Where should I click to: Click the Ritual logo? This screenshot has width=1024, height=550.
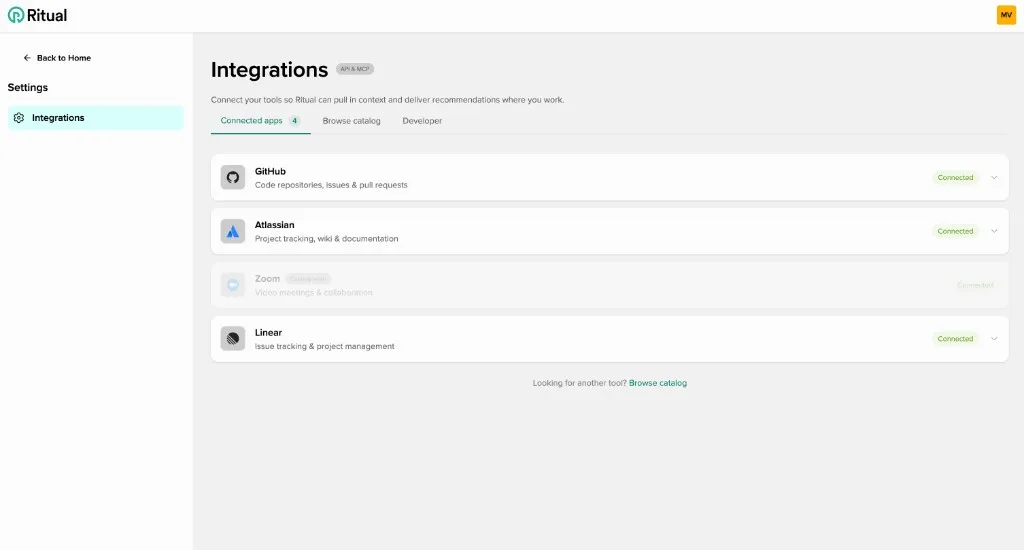(37, 15)
